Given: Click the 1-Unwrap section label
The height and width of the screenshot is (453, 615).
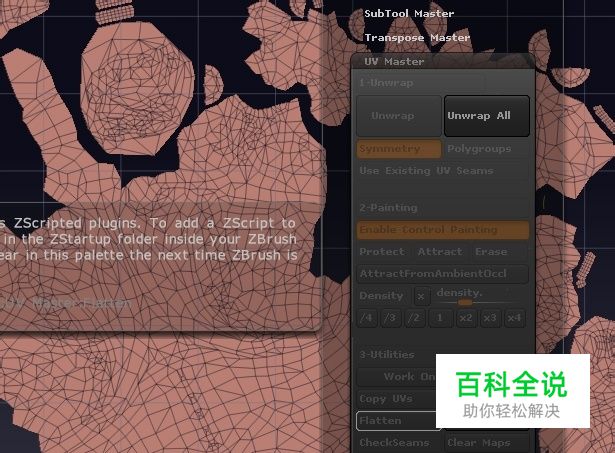Looking at the screenshot, I should tap(386, 83).
